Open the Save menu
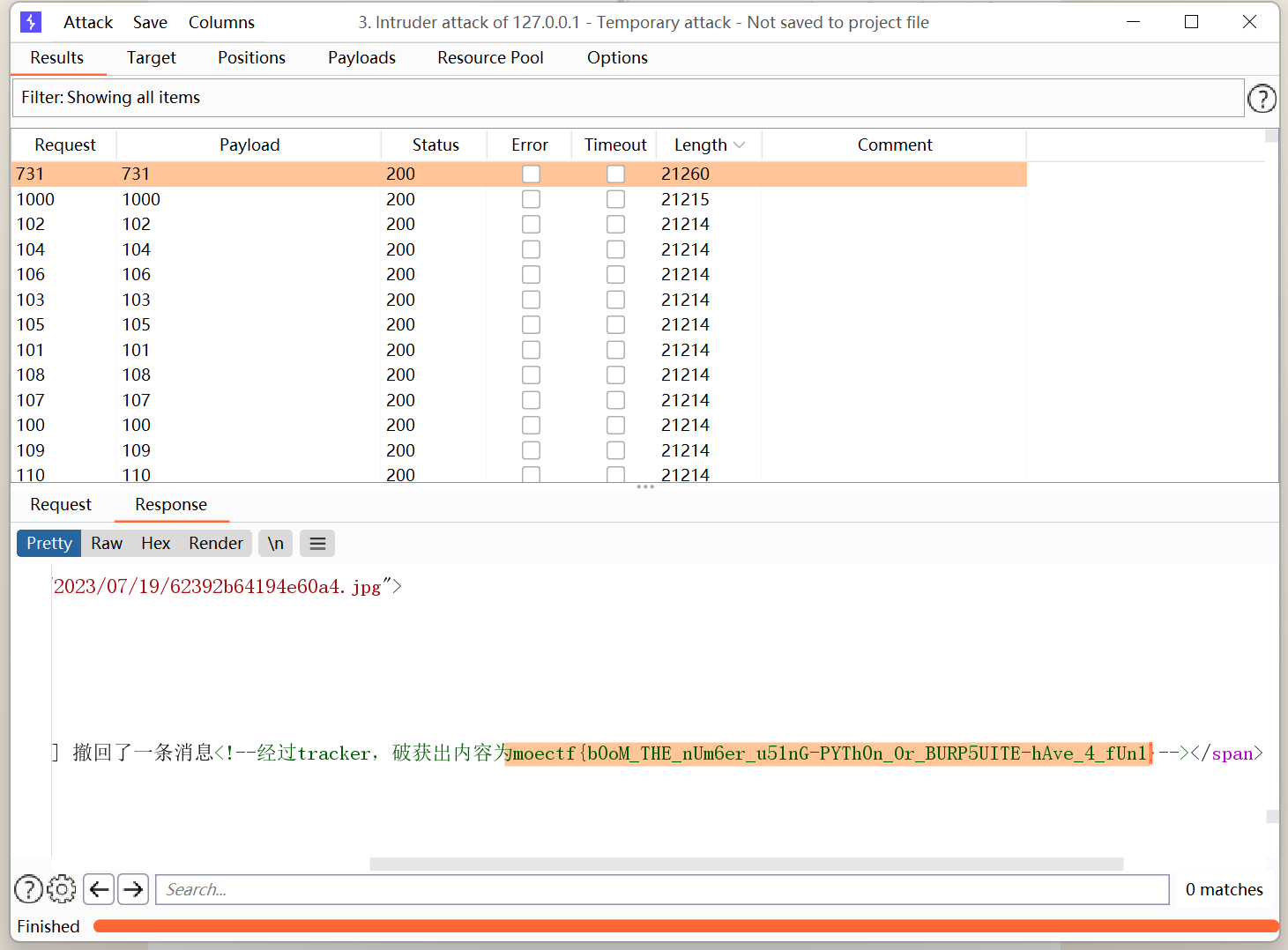Viewport: 1288px width, 950px height. (x=150, y=22)
